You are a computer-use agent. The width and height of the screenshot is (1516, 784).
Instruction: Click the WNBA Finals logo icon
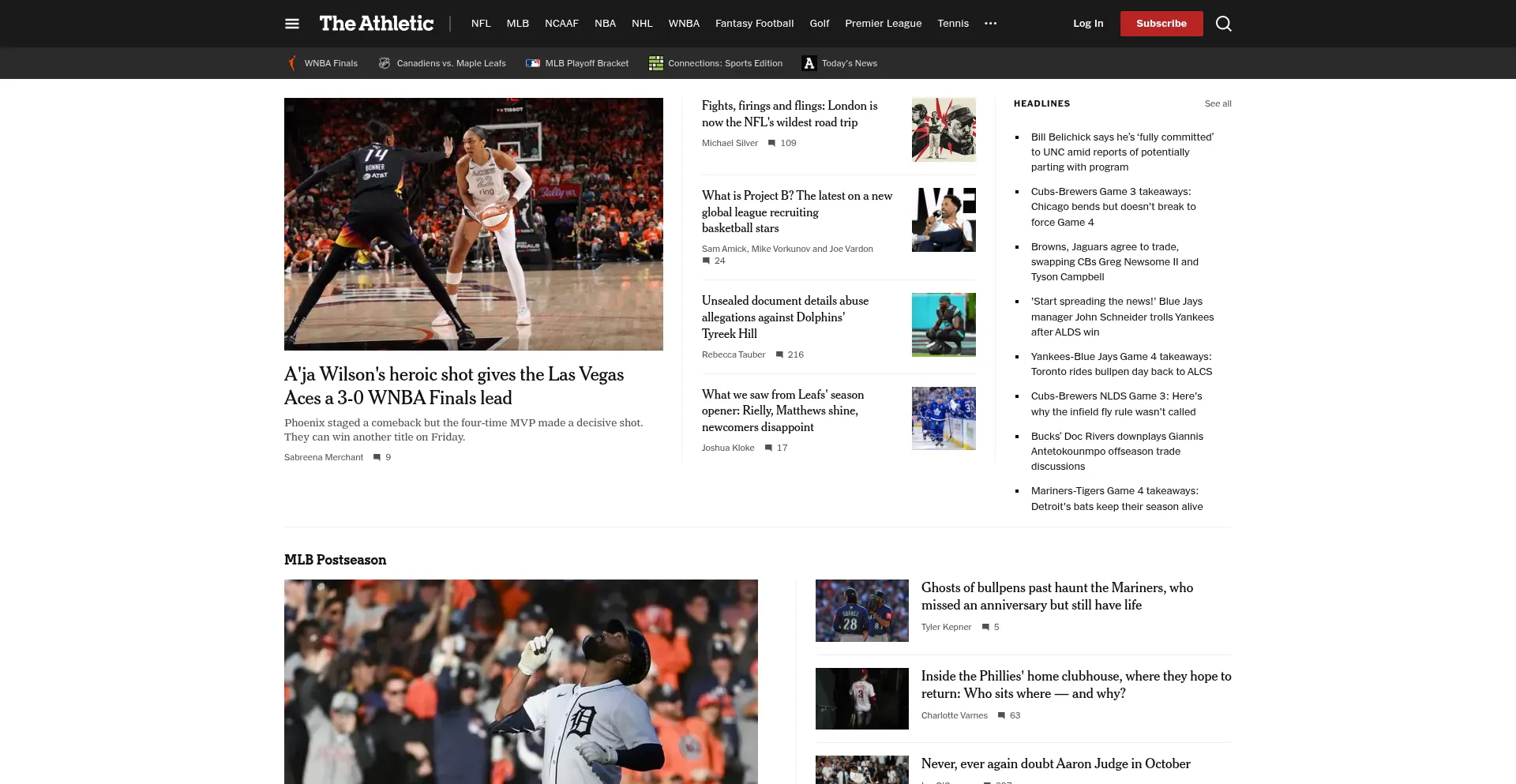coord(292,63)
